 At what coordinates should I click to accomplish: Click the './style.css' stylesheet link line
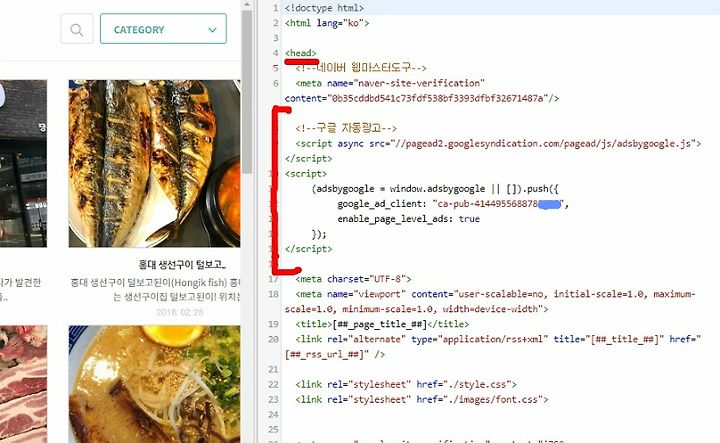pyautogui.click(x=406, y=384)
